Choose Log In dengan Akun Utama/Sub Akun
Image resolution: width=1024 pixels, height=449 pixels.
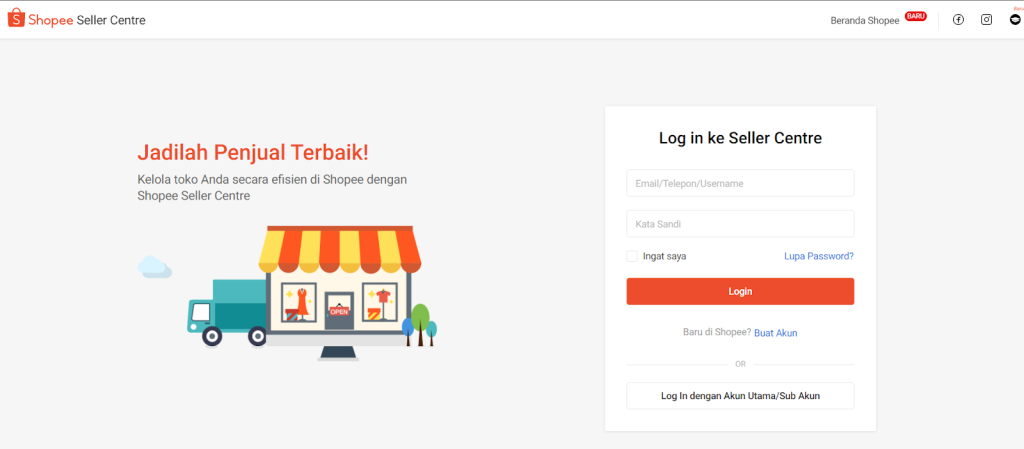pyautogui.click(x=740, y=395)
